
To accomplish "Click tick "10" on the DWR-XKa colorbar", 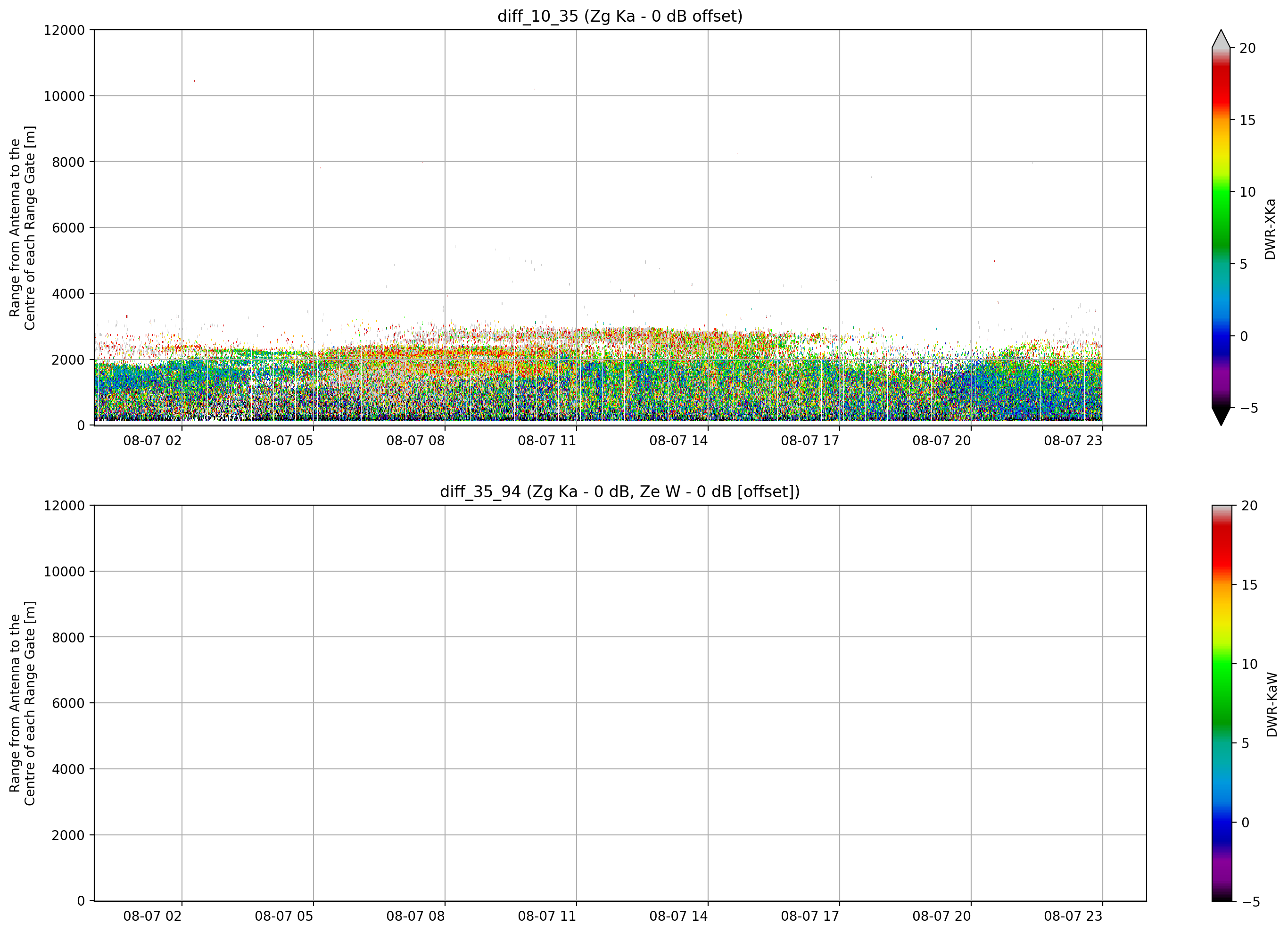I will tap(1247, 192).
